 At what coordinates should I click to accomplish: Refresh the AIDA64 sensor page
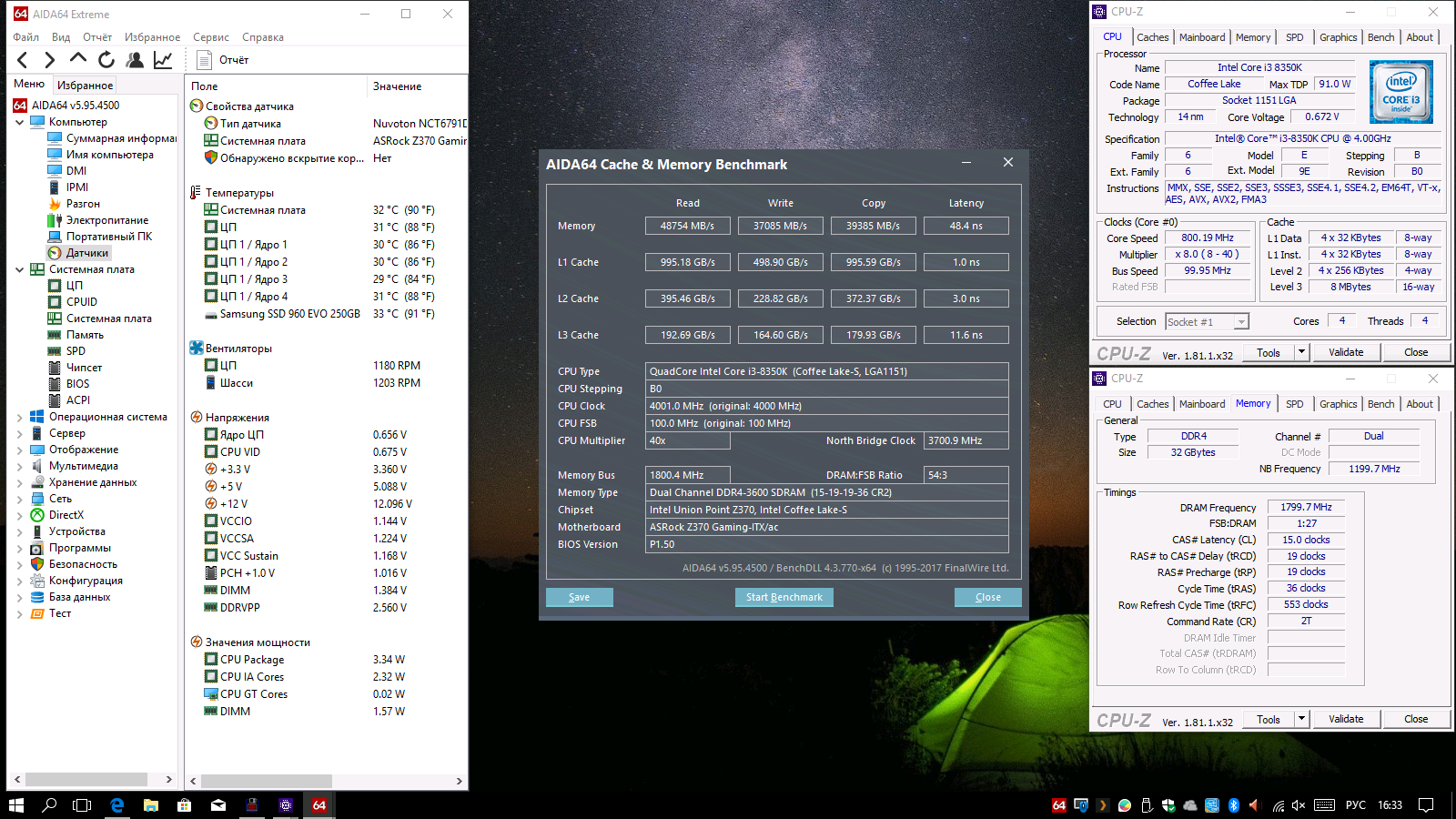pyautogui.click(x=106, y=60)
